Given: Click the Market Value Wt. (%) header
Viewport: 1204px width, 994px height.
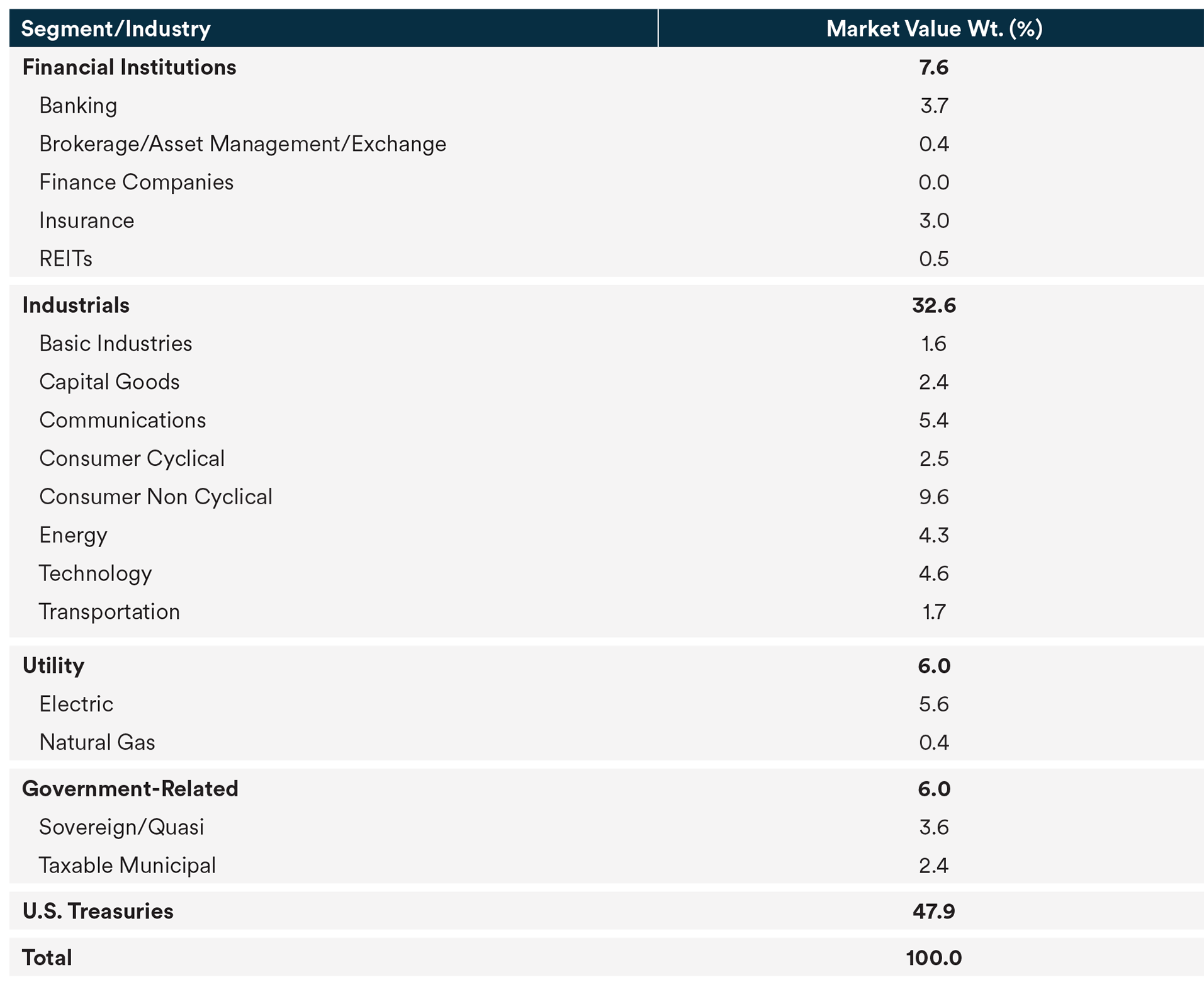Looking at the screenshot, I should pos(934,29).
